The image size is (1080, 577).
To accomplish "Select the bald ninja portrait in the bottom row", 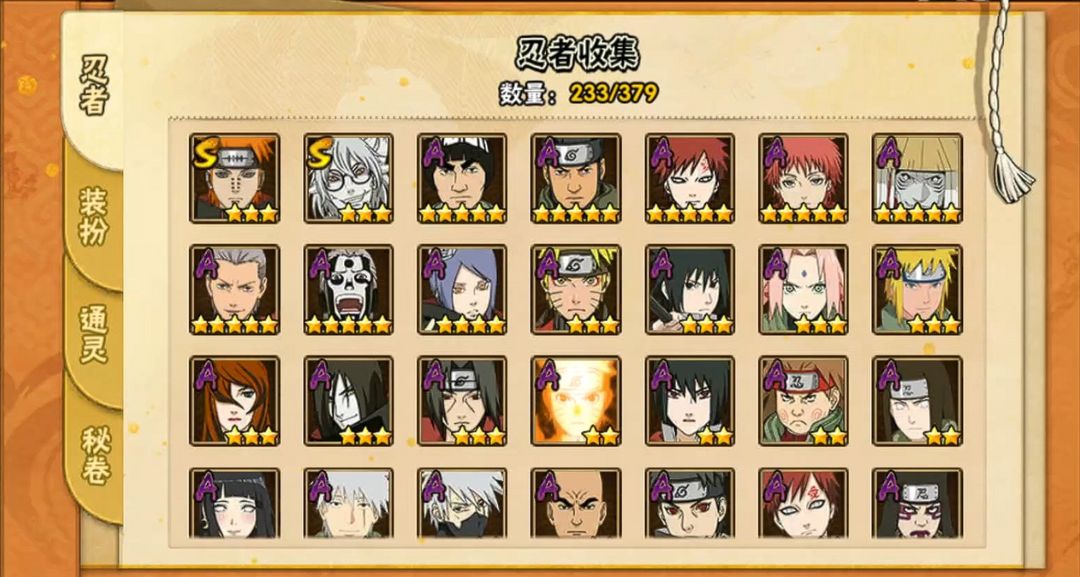I will pyautogui.click(x=576, y=503).
